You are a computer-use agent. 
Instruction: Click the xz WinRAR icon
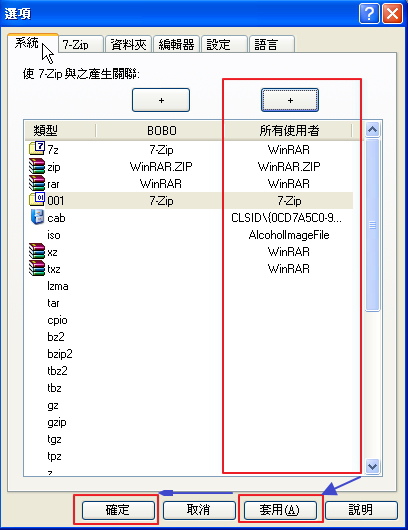tap(37, 251)
